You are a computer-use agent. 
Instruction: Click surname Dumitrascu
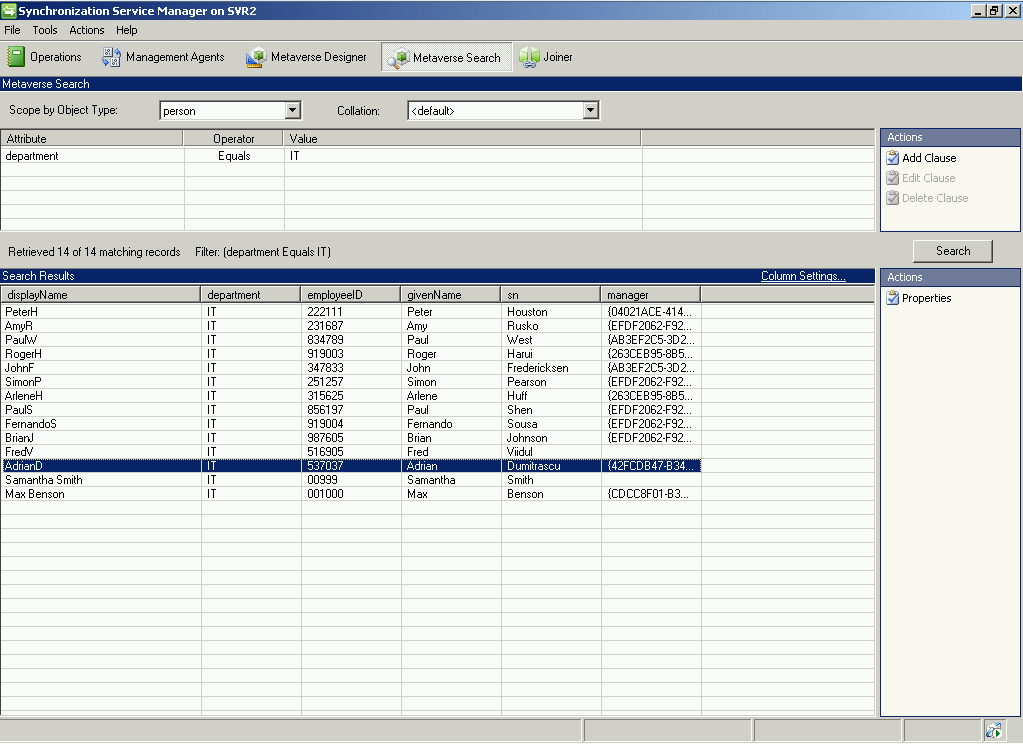[x=534, y=466]
